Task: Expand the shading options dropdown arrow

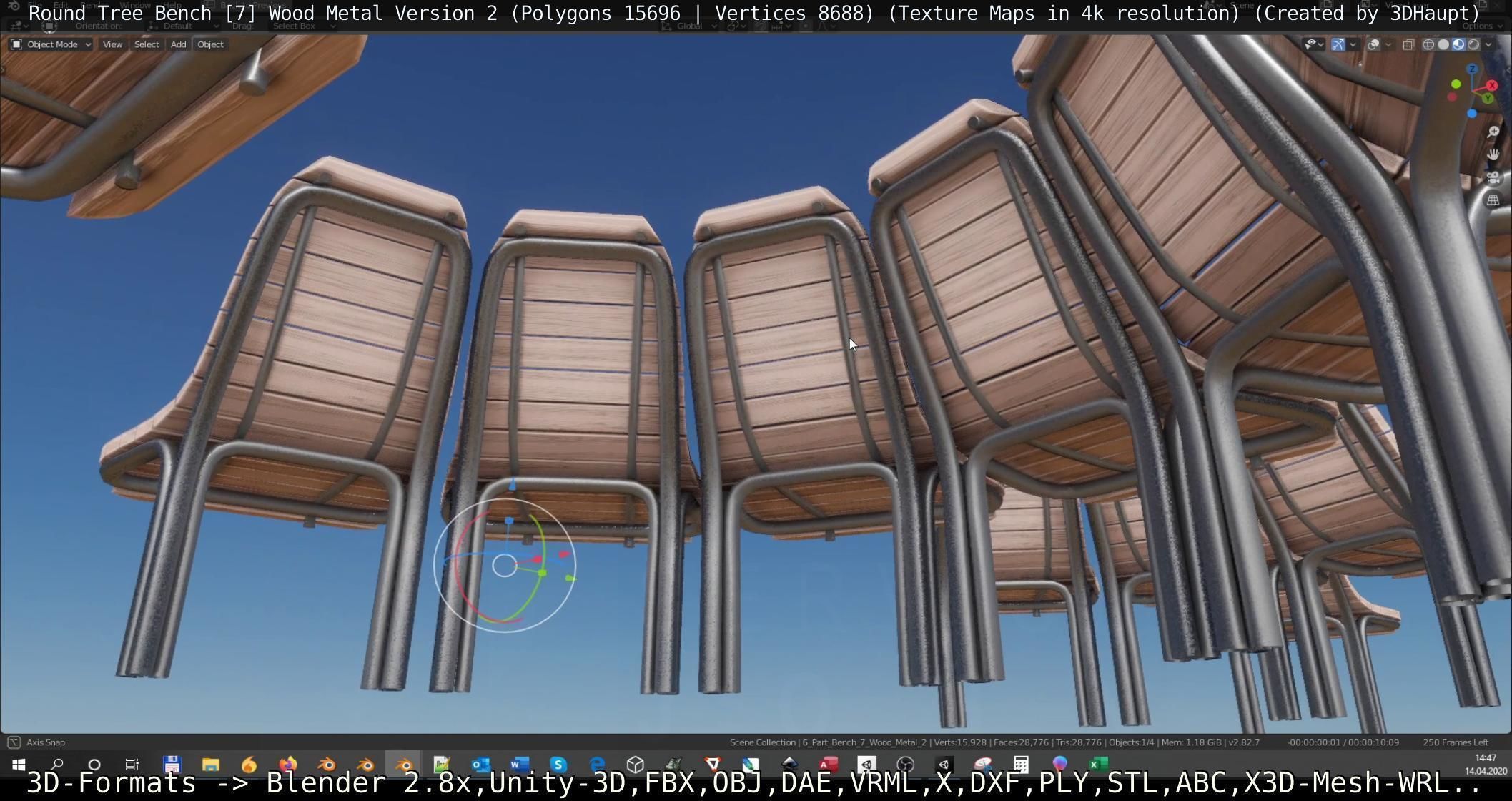Action: 1488,44
